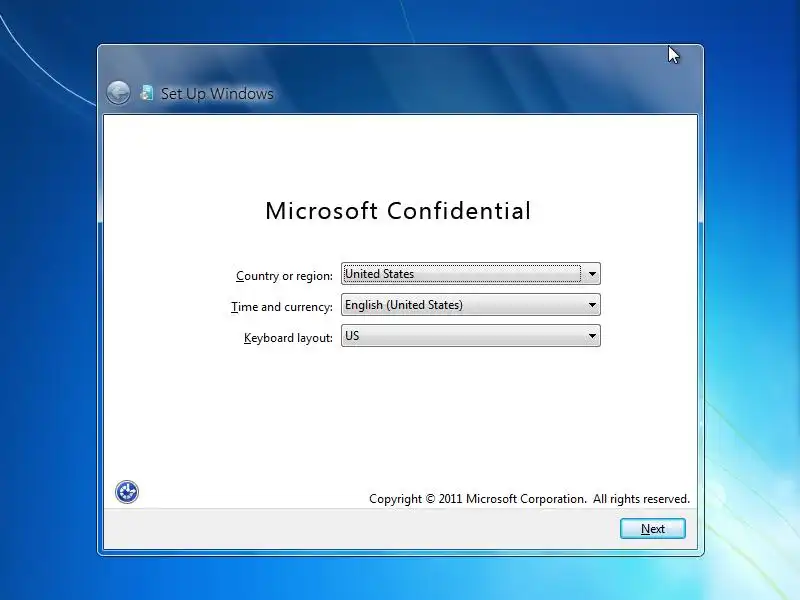Click the back arrow button

(118, 93)
